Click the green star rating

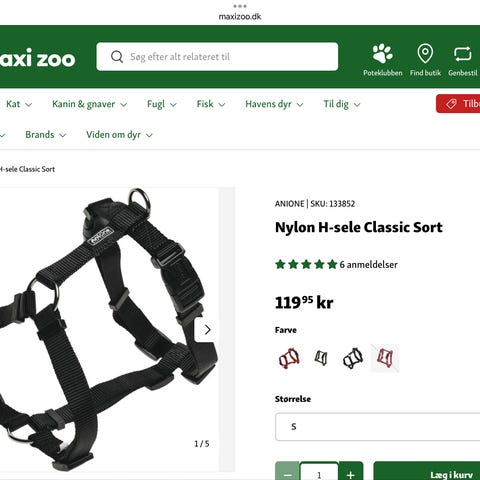306,264
